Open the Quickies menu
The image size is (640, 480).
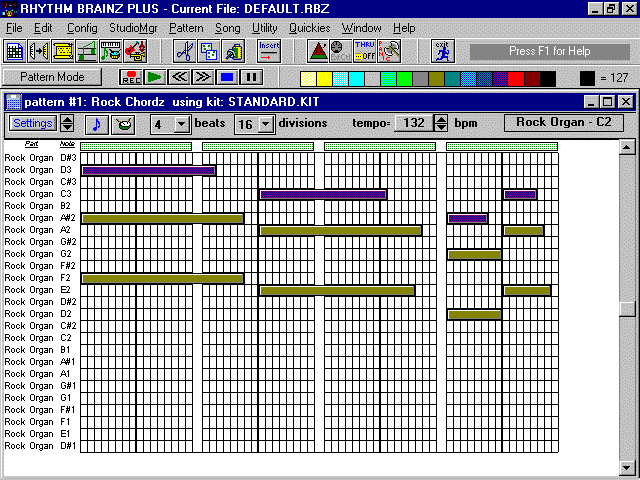(x=309, y=28)
